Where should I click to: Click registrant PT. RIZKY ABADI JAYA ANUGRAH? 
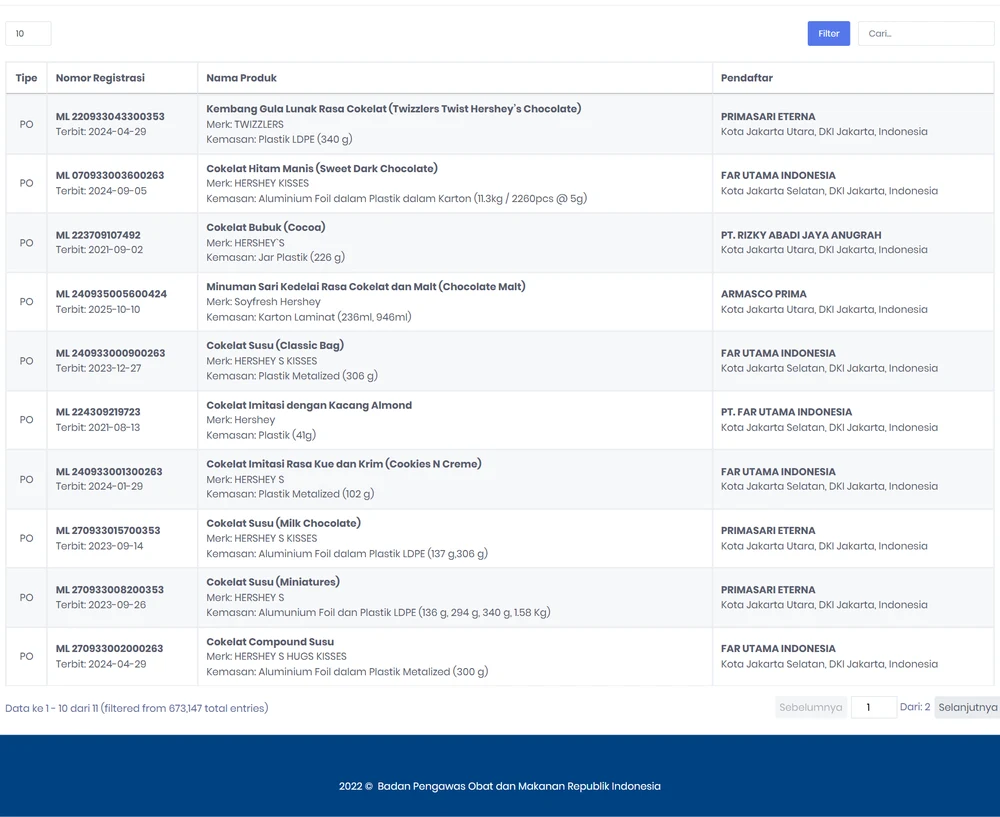pos(801,235)
